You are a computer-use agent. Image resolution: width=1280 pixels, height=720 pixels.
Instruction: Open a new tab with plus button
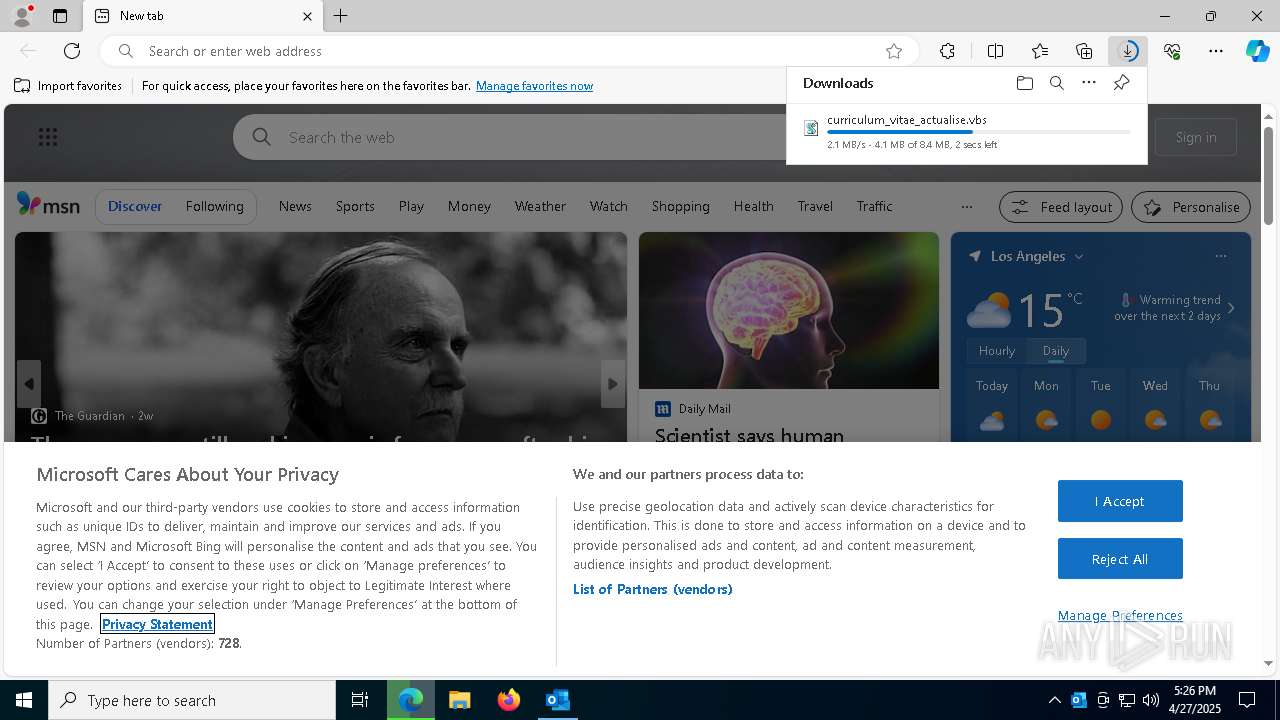coord(341,16)
